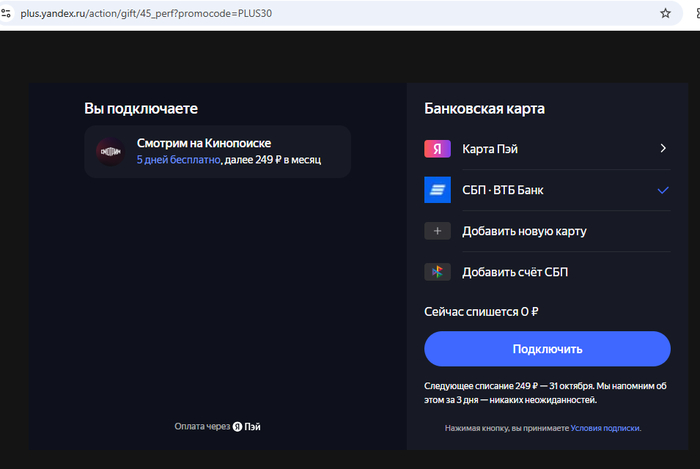Click the Вы подключаете heading
Viewport: 700px width, 469px height.
141,108
